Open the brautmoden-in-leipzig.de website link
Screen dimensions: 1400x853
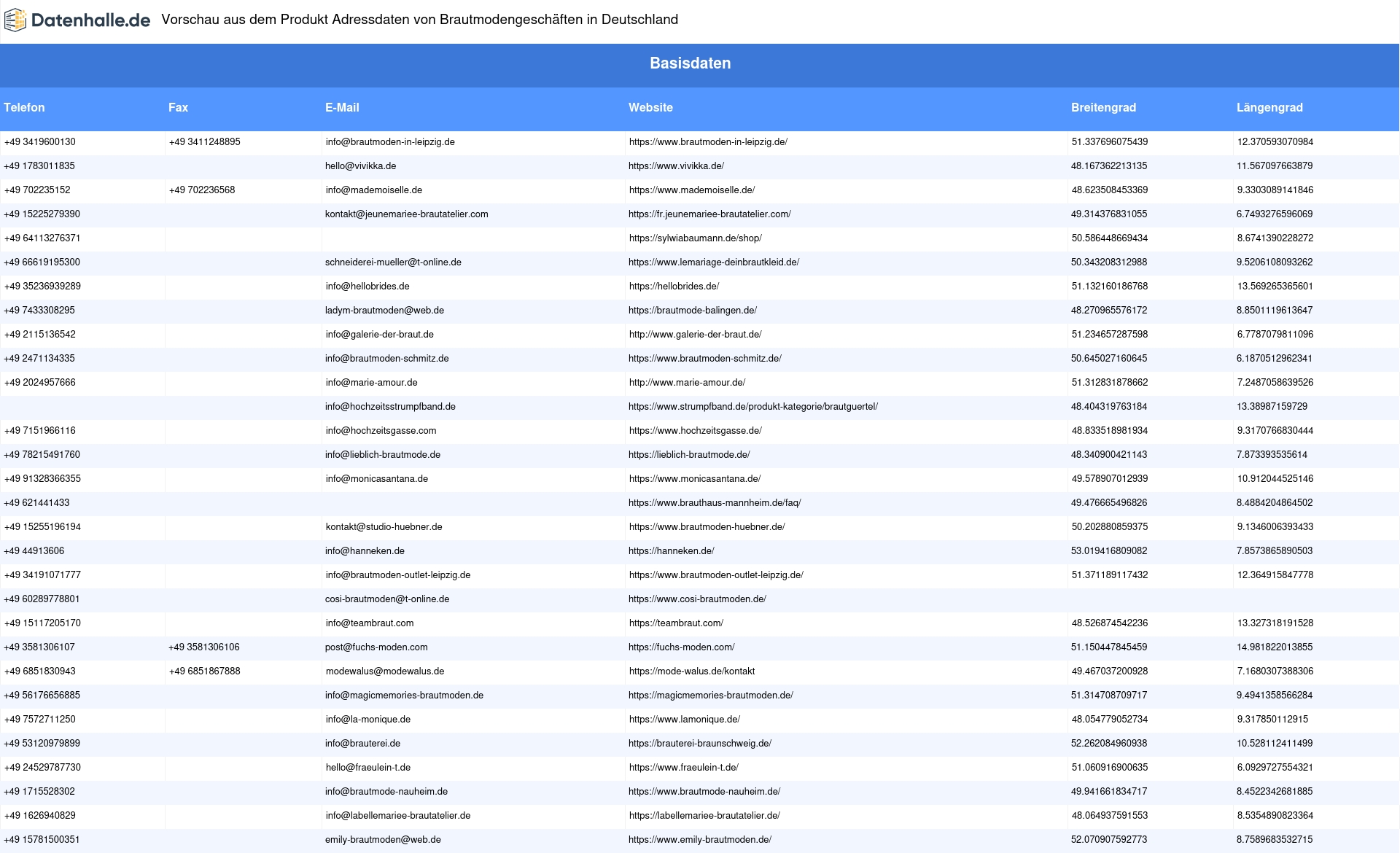point(708,142)
